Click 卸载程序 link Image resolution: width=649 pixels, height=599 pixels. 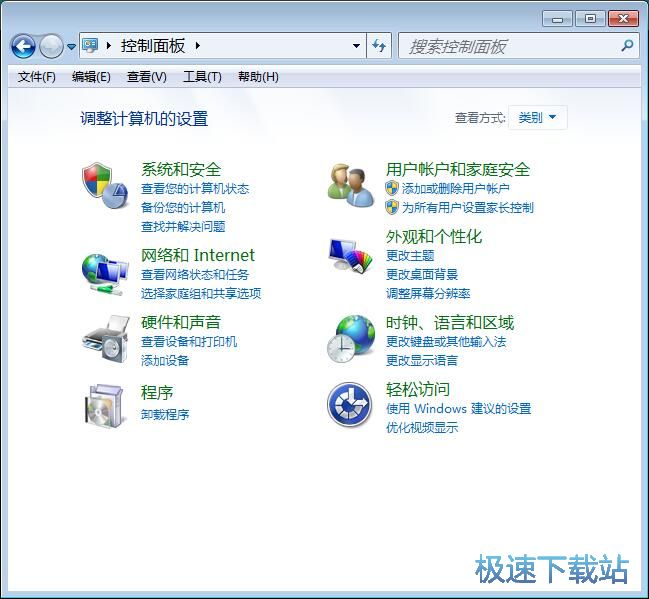pos(165,414)
